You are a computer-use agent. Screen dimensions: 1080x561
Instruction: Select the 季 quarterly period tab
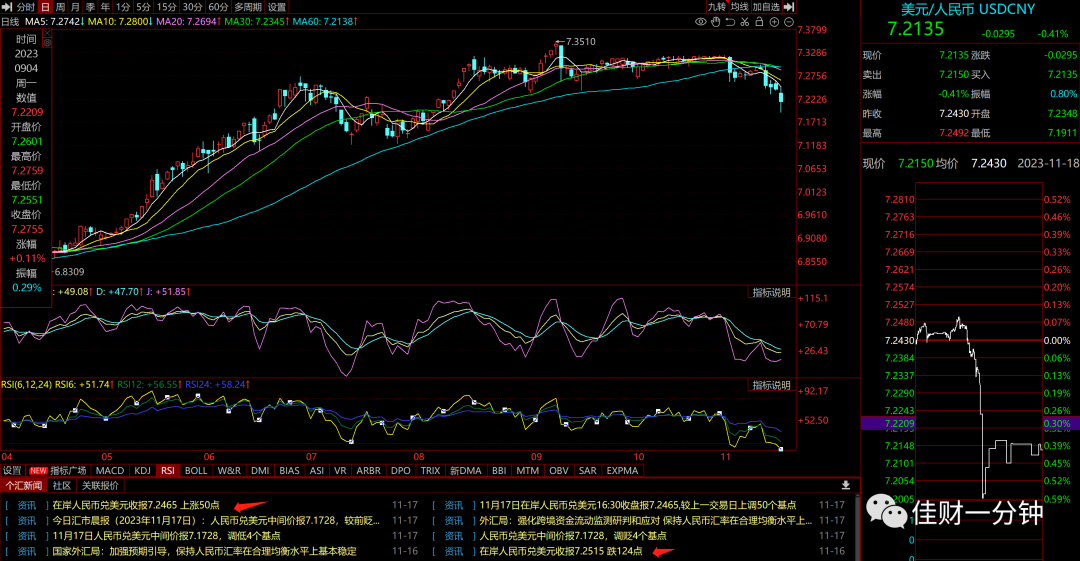[x=90, y=7]
